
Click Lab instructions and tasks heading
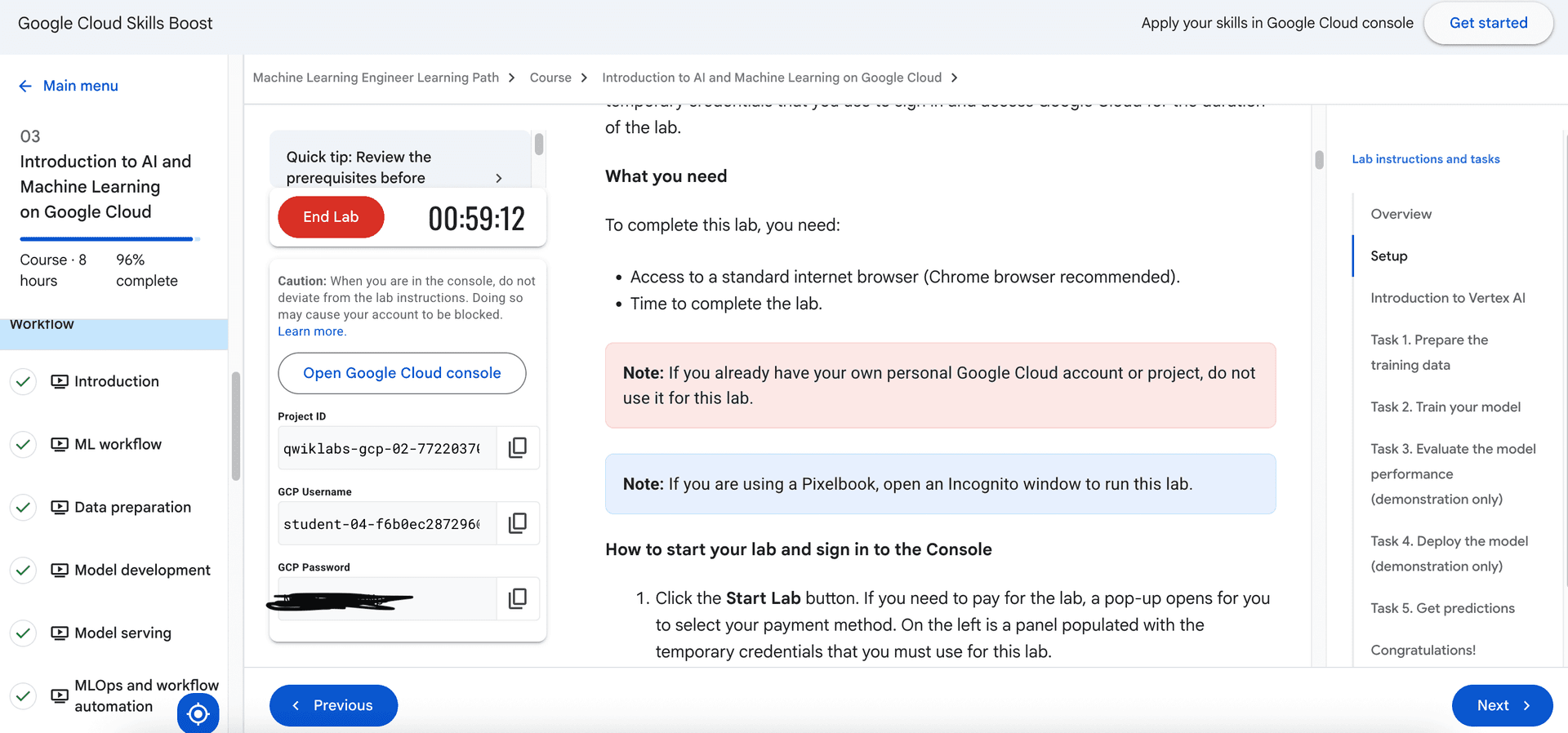click(1425, 159)
